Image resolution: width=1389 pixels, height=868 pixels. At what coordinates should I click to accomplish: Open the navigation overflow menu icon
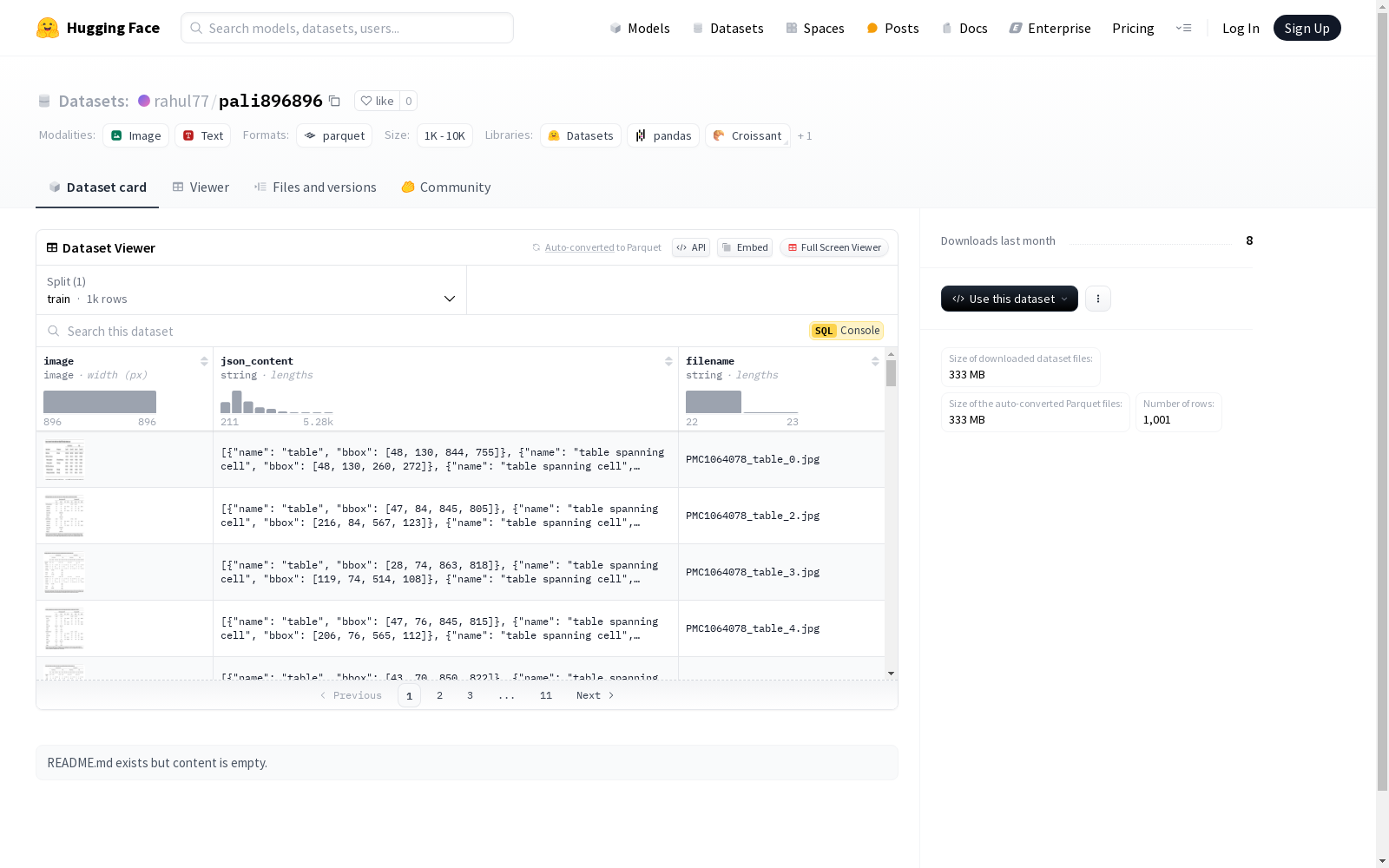click(1183, 28)
